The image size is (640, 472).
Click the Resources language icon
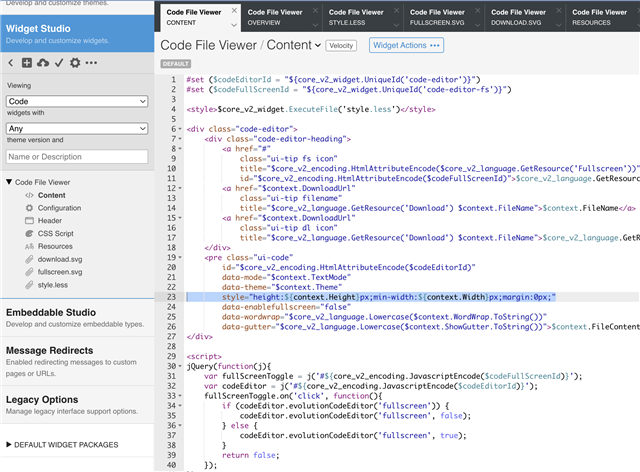29,246
